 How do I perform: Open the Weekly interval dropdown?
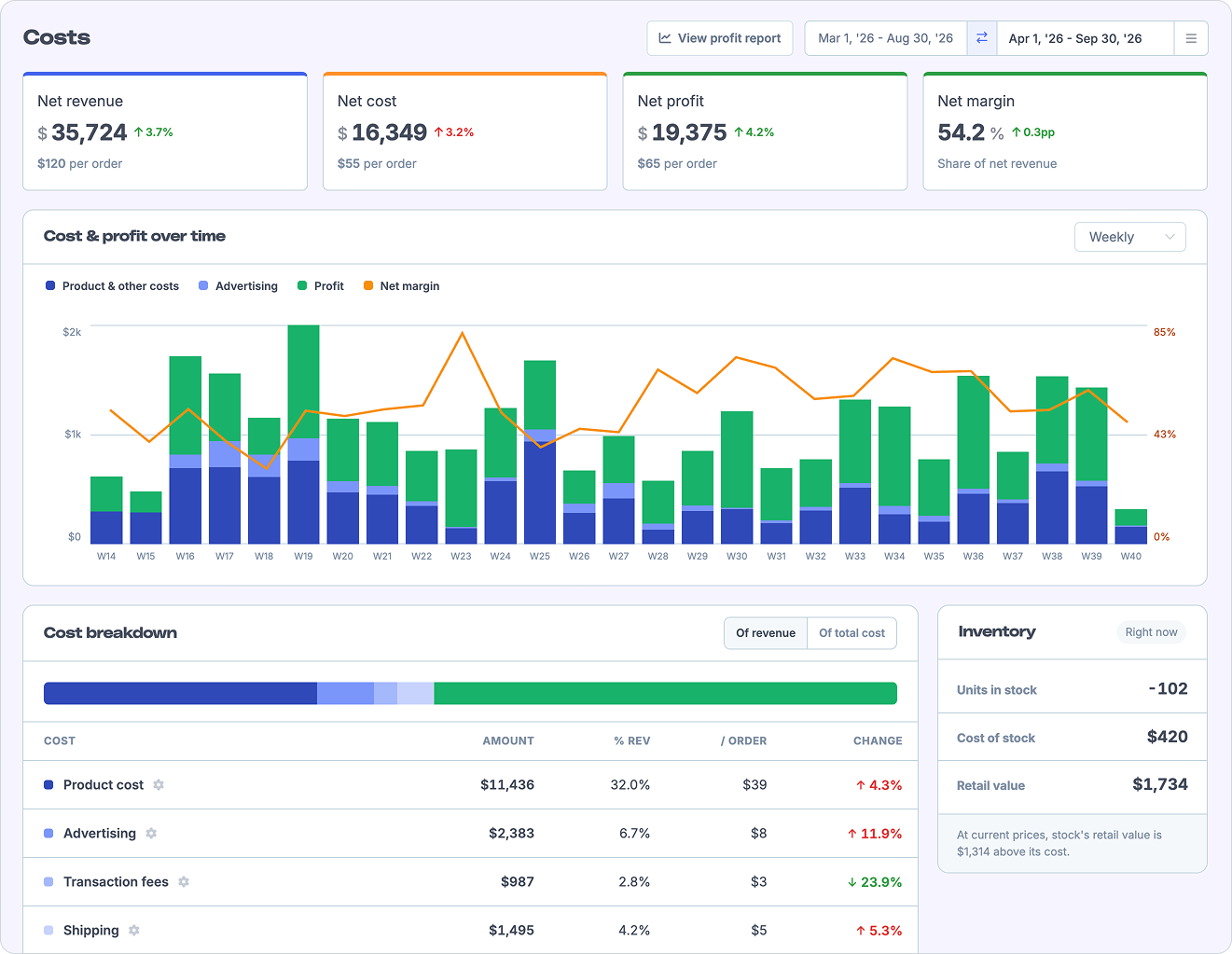(x=1130, y=237)
